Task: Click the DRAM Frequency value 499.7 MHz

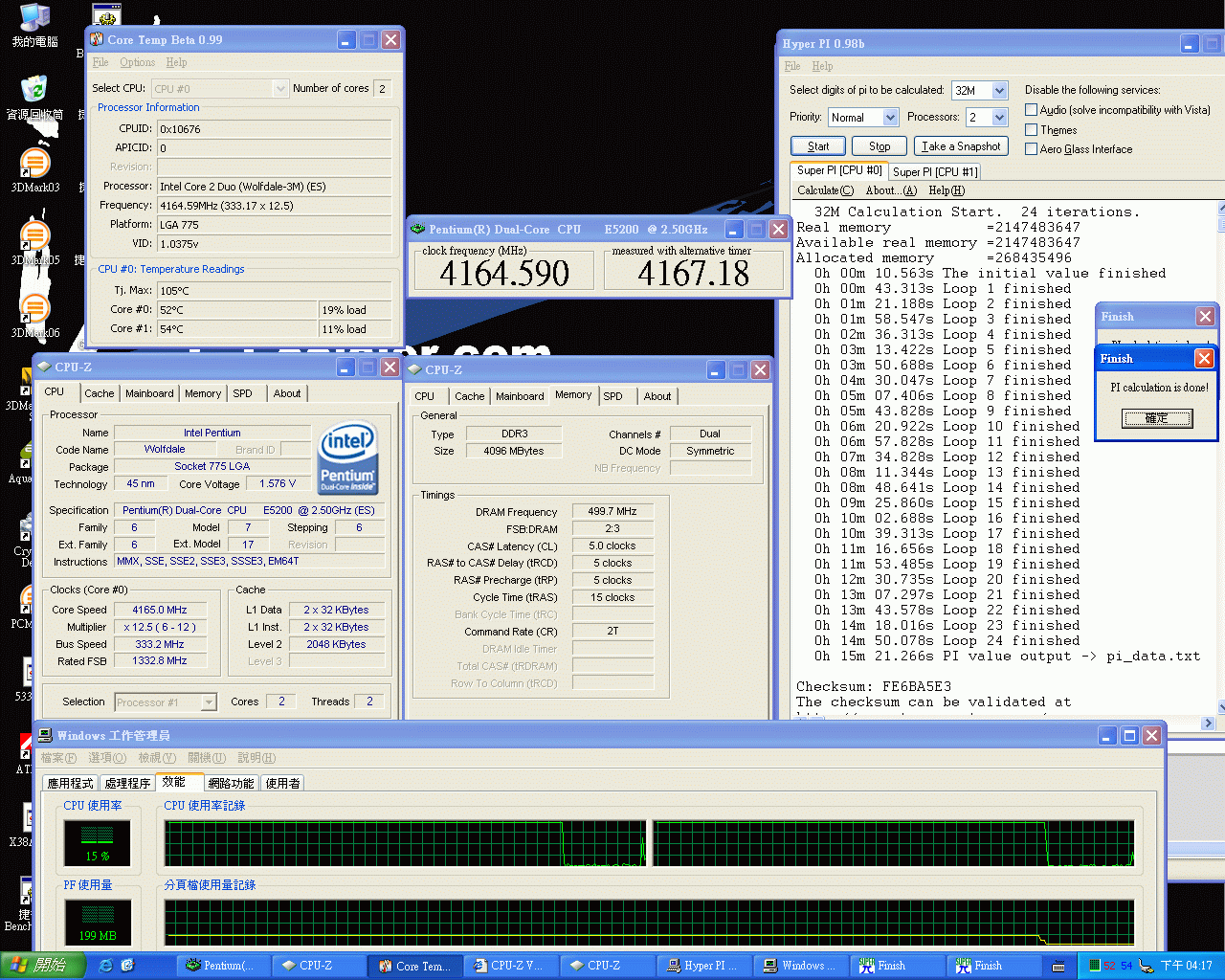Action: [612, 512]
